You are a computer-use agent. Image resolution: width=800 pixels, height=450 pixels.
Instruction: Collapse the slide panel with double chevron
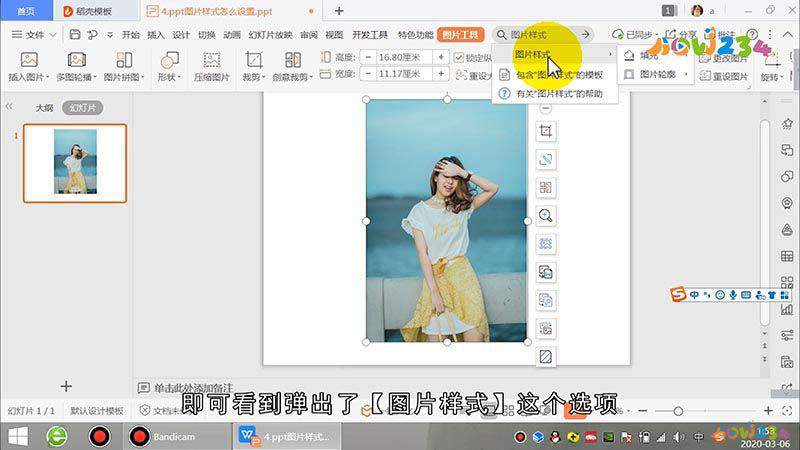9,107
